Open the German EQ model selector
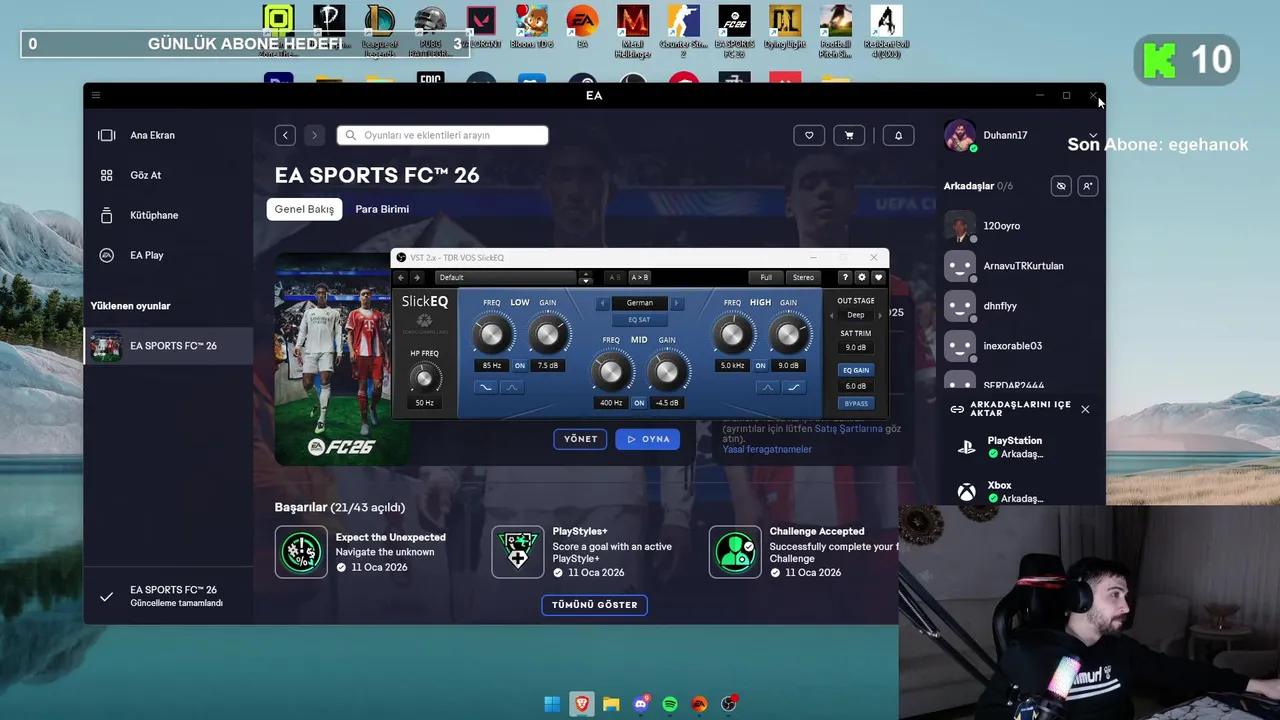This screenshot has width=1280, height=720. (640, 303)
